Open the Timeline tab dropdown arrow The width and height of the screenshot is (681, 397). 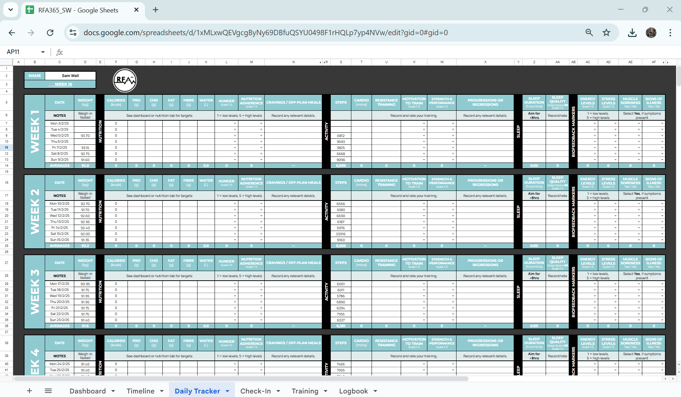(162, 391)
